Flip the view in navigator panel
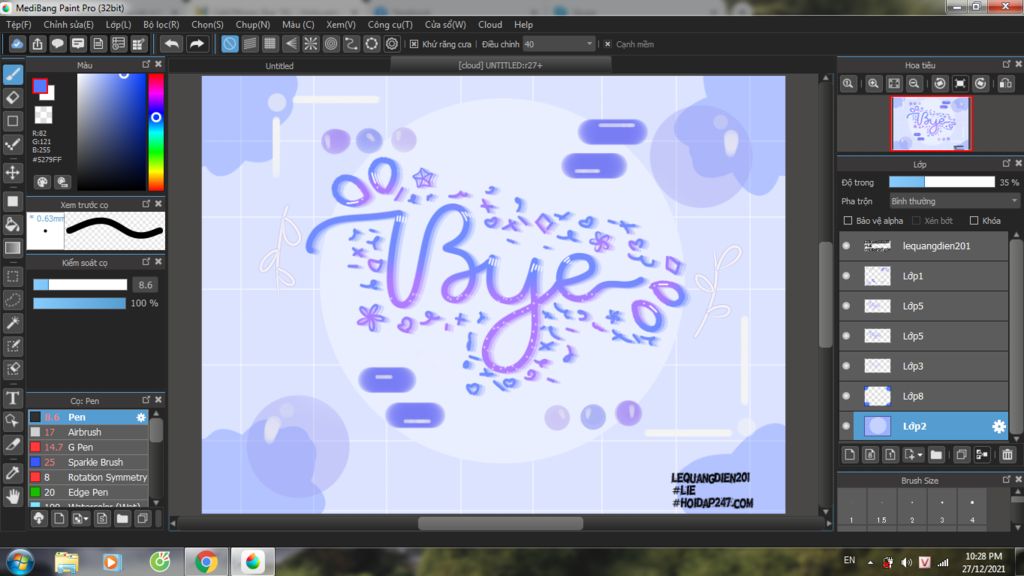1024x576 pixels. [1006, 84]
